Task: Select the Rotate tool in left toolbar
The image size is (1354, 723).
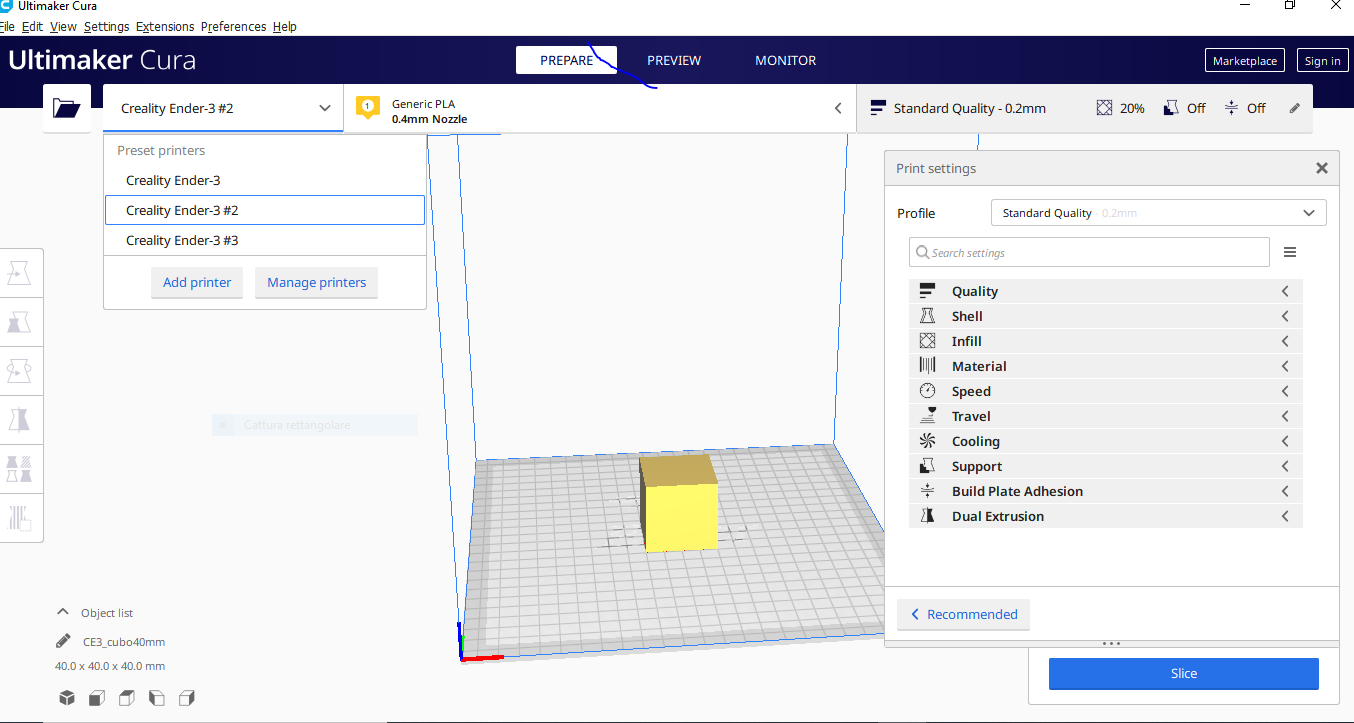Action: 21,371
